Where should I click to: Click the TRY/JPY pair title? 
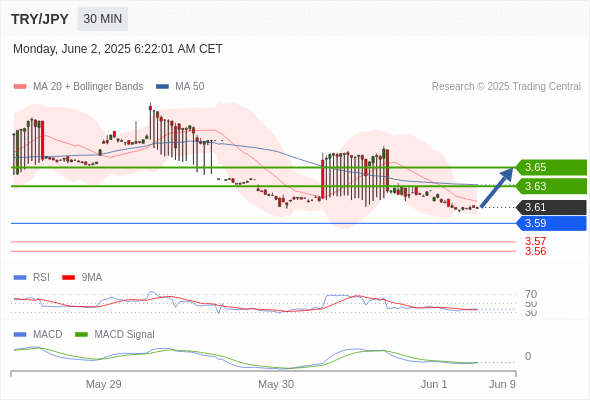pos(40,19)
